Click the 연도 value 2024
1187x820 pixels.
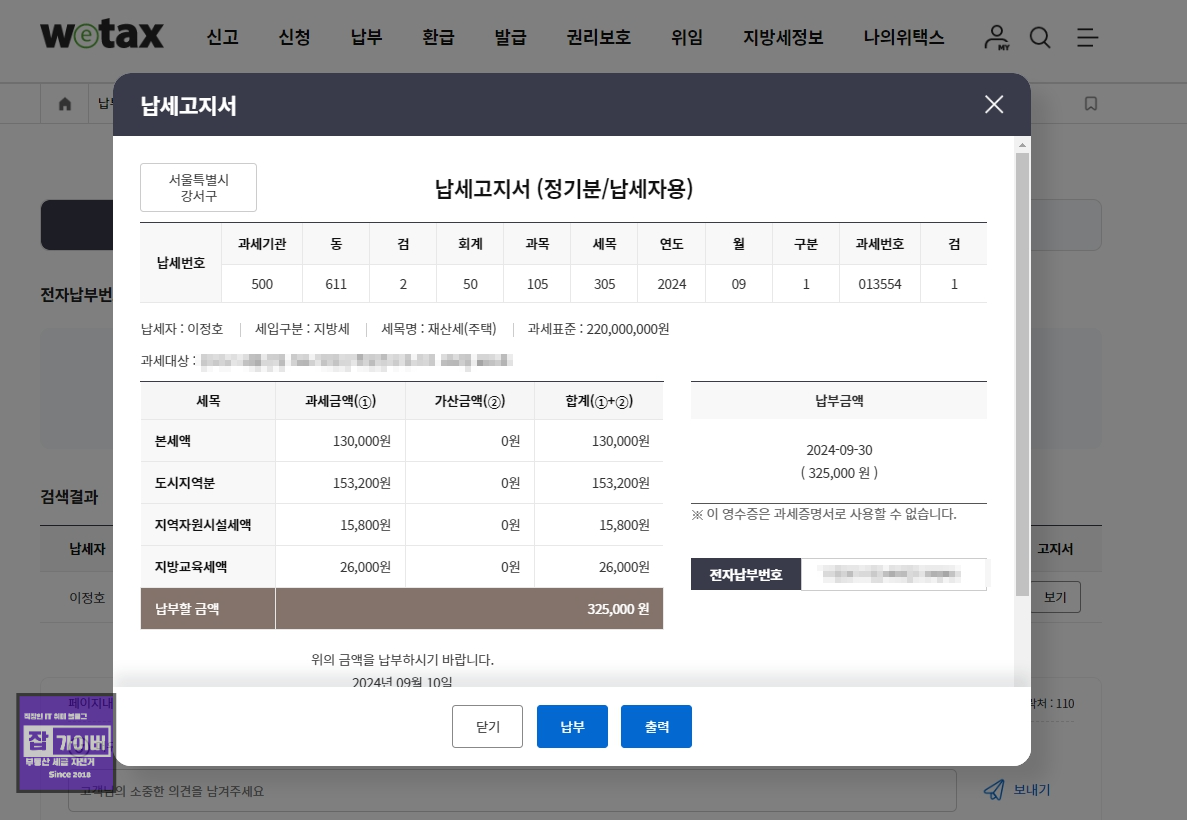click(671, 284)
